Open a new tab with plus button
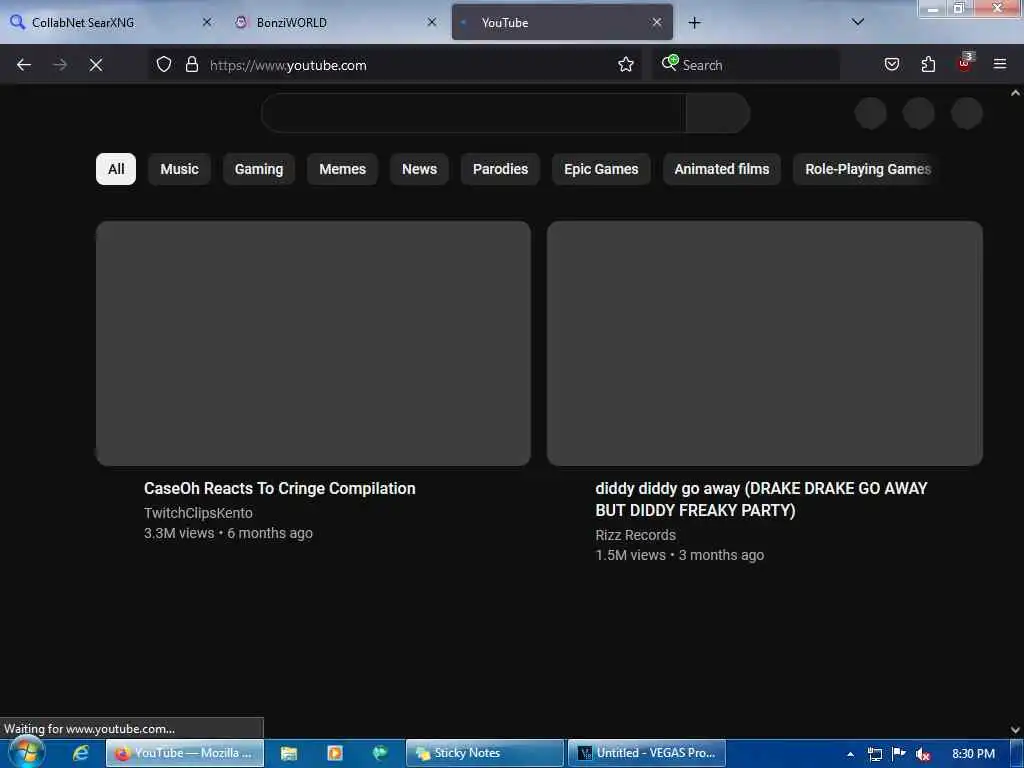Screen dimensions: 1024x768 tap(694, 23)
